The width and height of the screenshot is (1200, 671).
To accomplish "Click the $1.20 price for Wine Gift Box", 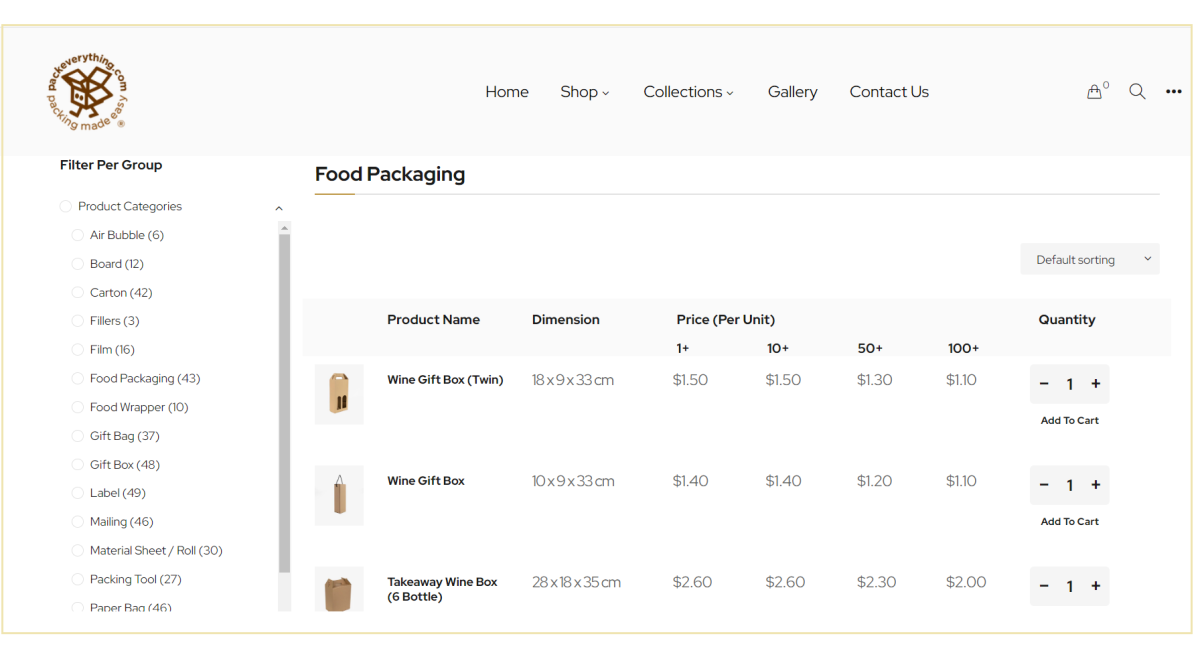I will [874, 481].
